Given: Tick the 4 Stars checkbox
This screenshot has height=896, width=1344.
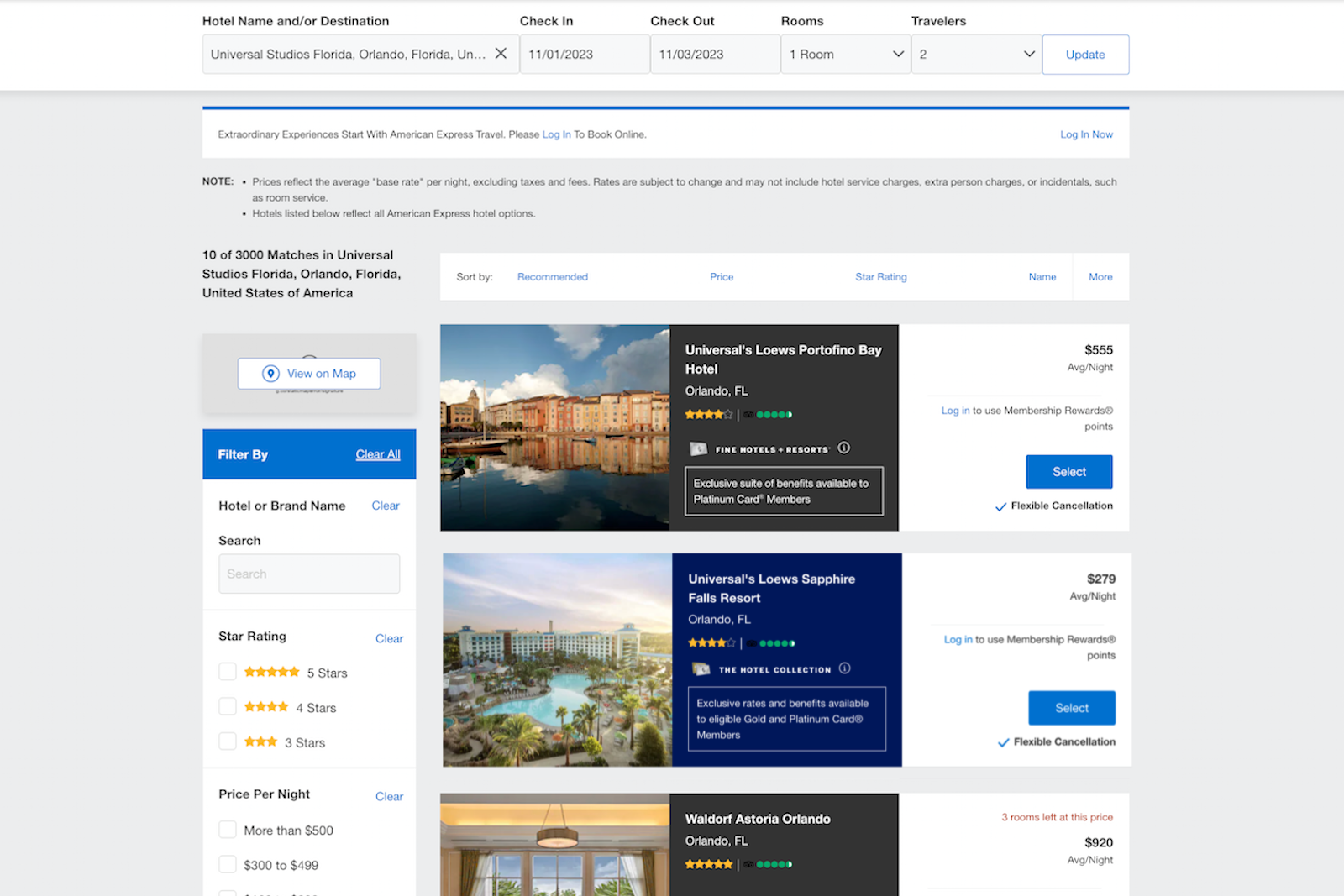Looking at the screenshot, I should [x=228, y=707].
